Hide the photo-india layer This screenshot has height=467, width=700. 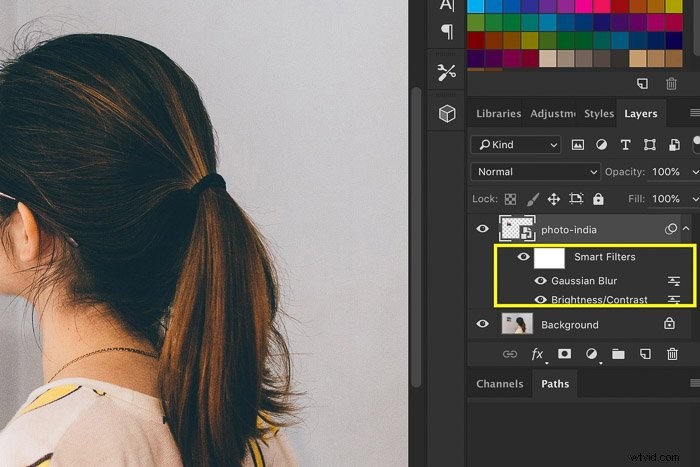(482, 229)
